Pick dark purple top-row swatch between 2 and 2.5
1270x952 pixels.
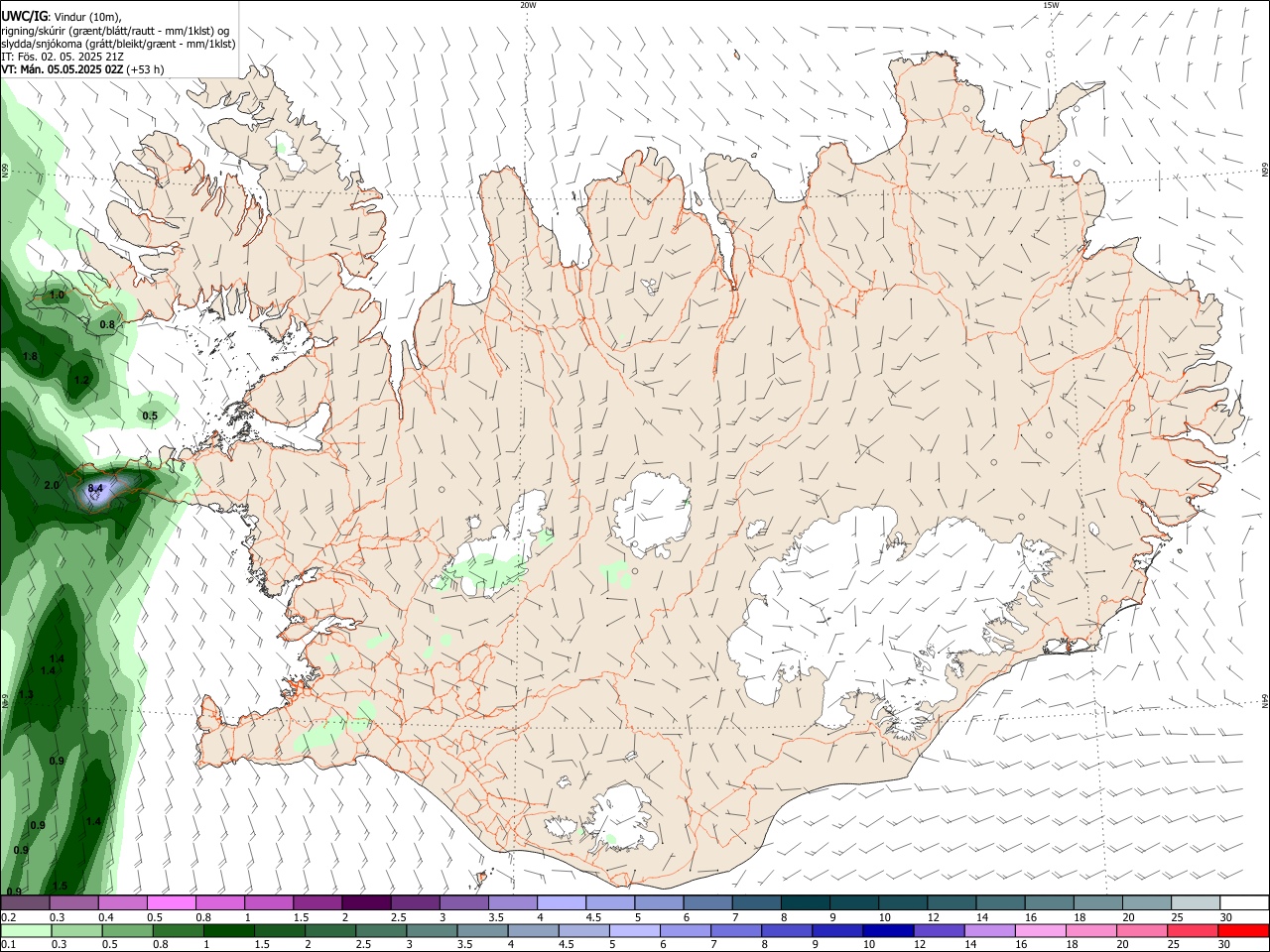pos(365,903)
